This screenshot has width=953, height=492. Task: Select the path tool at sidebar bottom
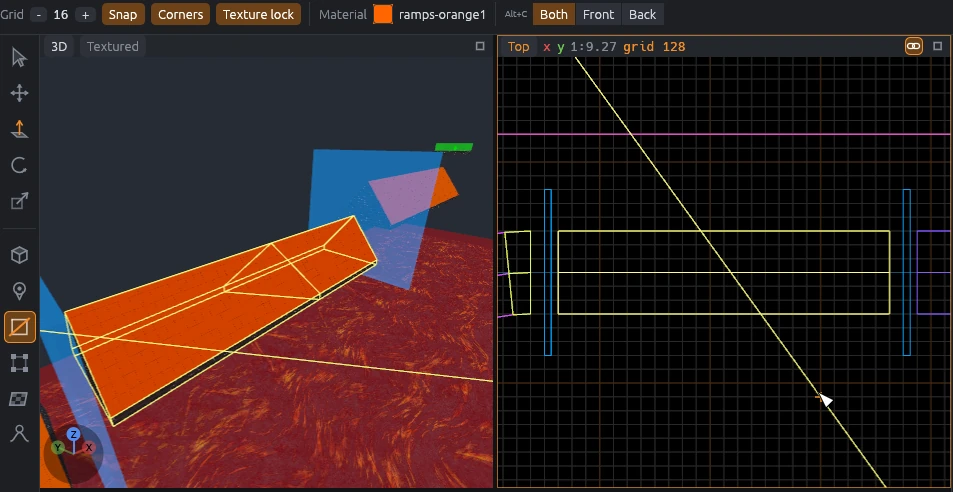click(19, 434)
